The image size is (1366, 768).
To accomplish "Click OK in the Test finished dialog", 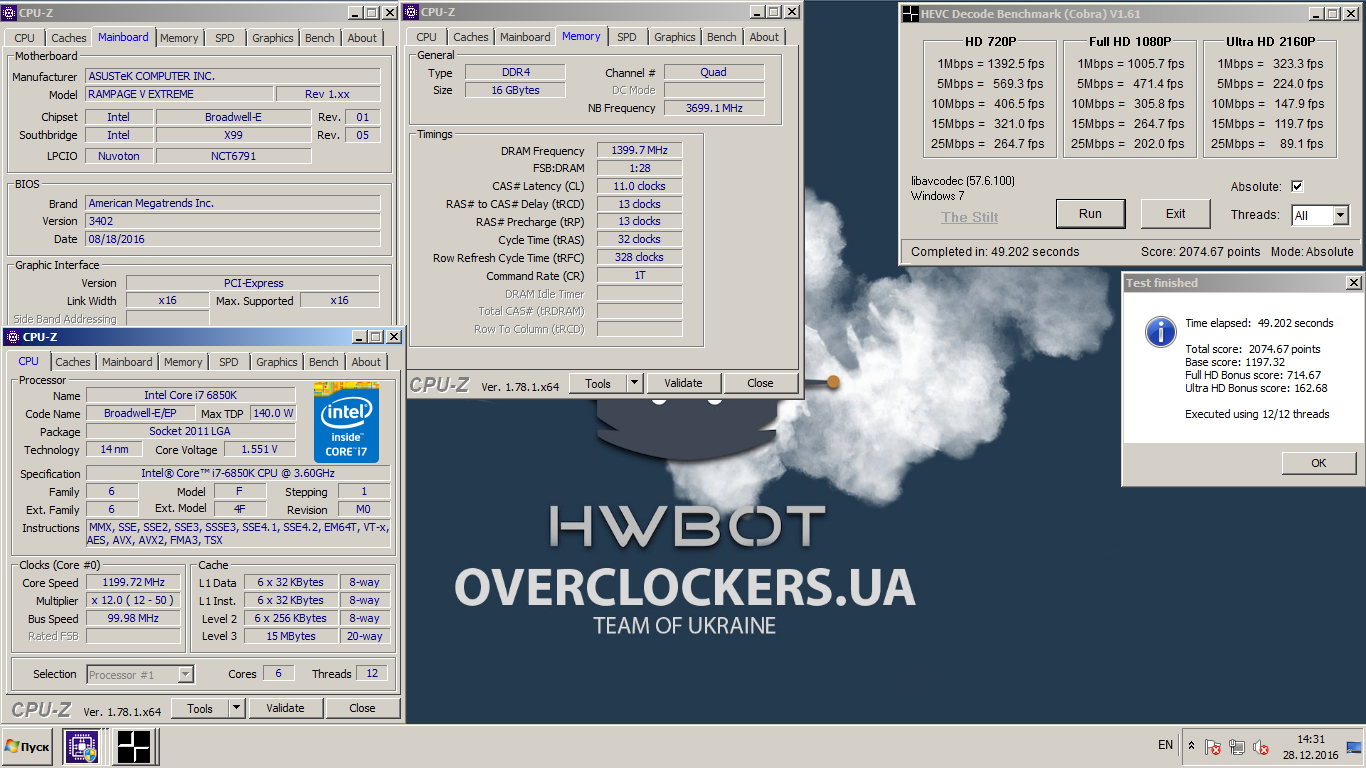I will (x=1318, y=463).
